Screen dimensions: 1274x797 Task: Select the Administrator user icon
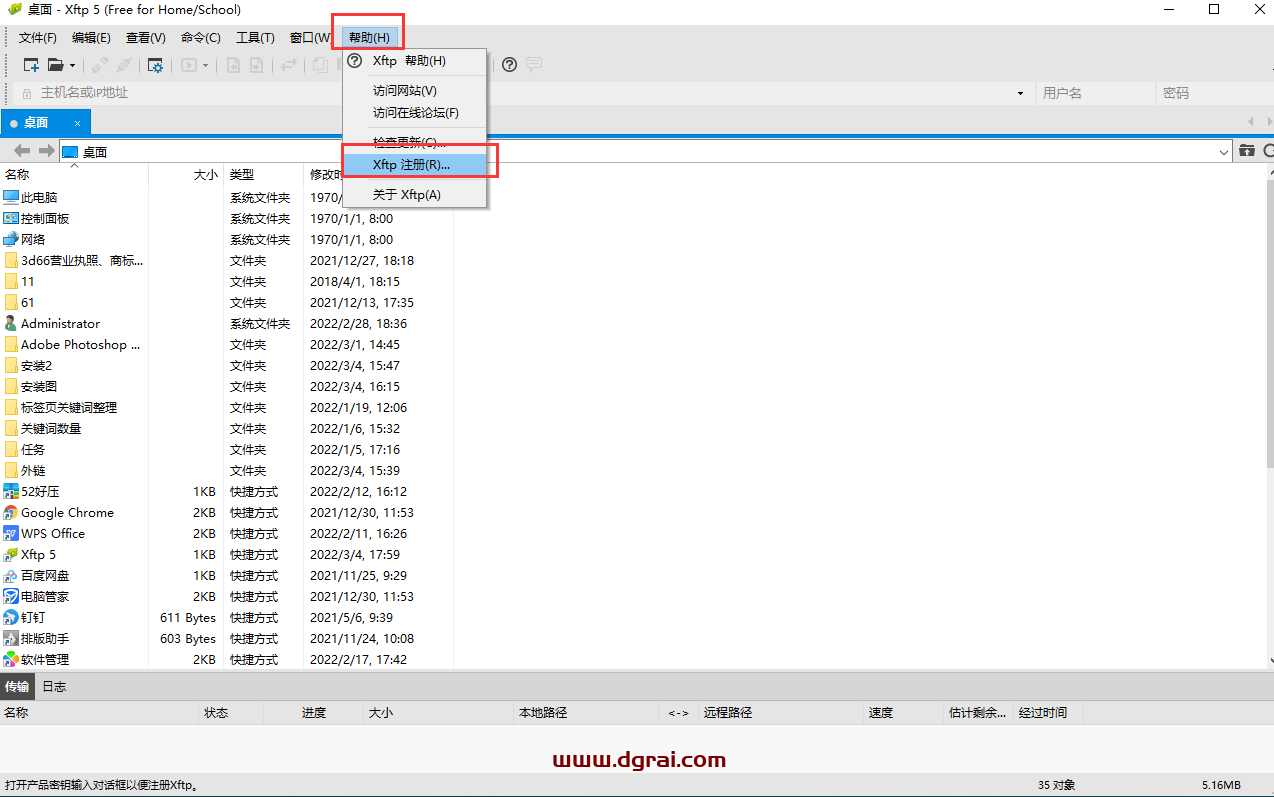pos(11,324)
